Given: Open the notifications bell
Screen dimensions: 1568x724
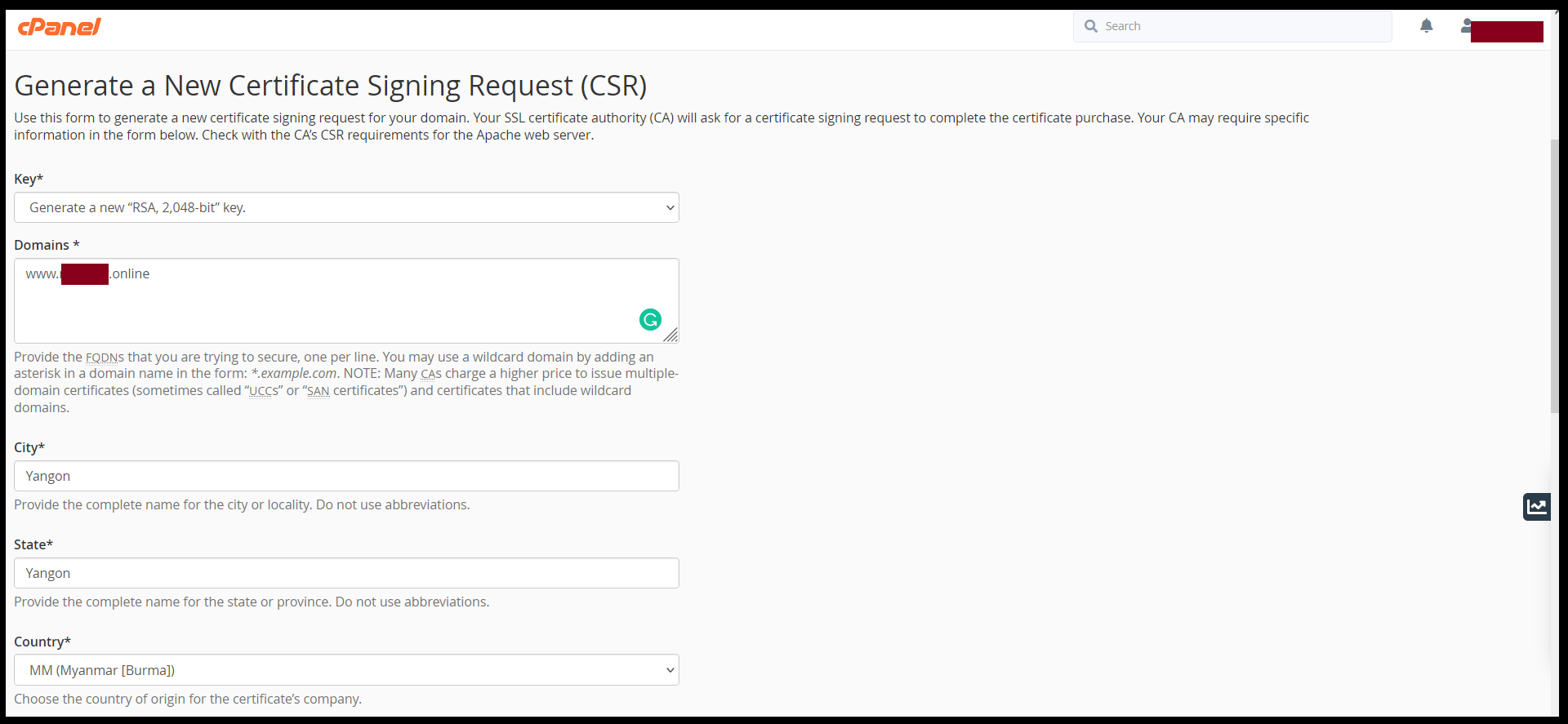Looking at the screenshot, I should coord(1426,26).
